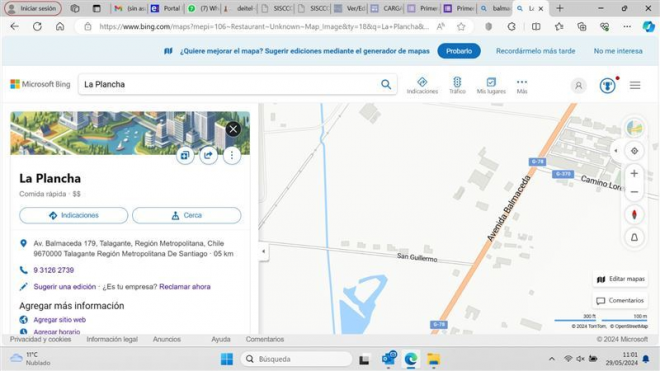Switch to the CARGA tab
Screen dimensions: 660x371
pyautogui.click(x=386, y=8)
